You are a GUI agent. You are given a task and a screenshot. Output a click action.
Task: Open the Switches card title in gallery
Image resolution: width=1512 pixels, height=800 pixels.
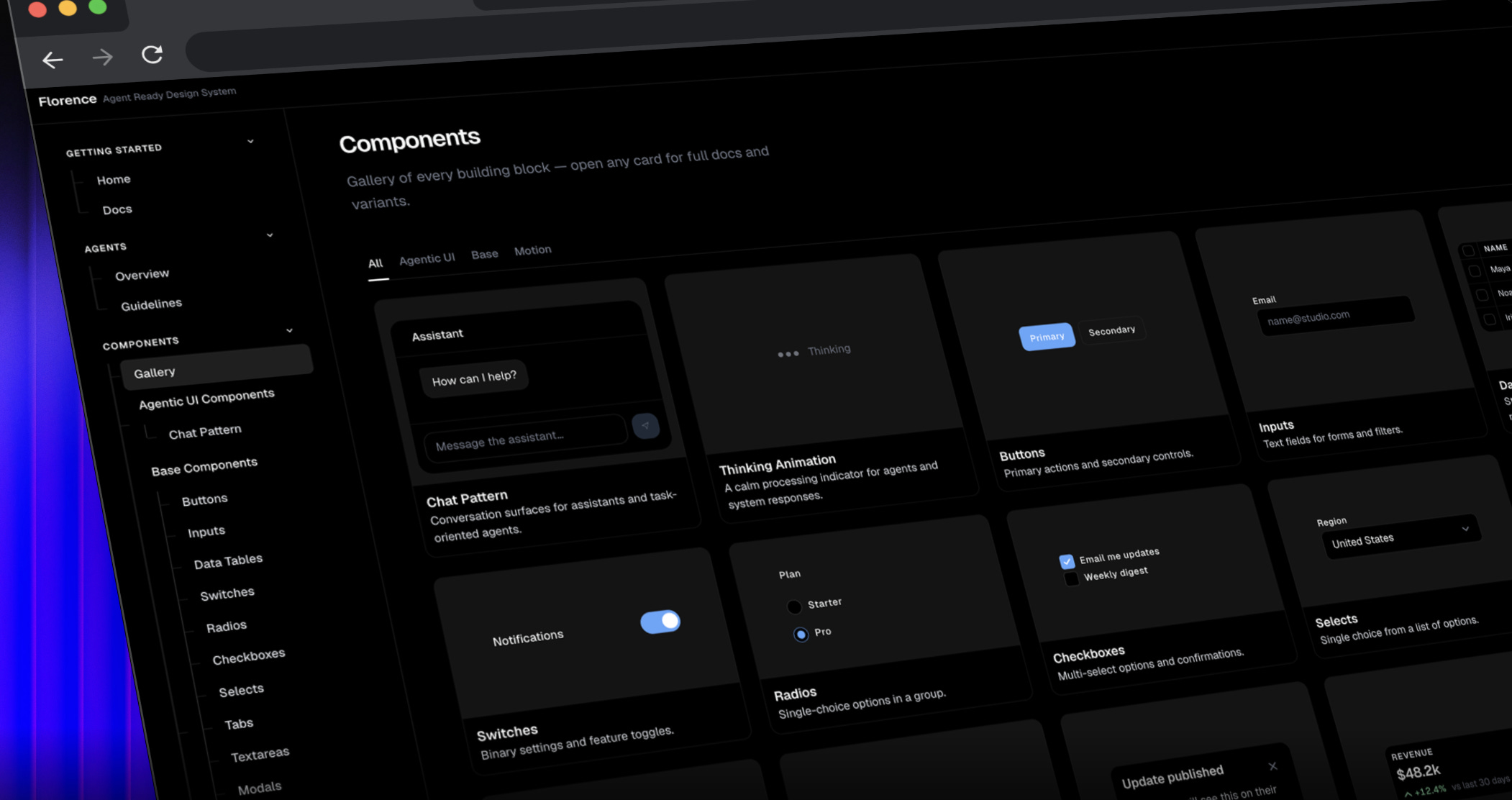(507, 733)
